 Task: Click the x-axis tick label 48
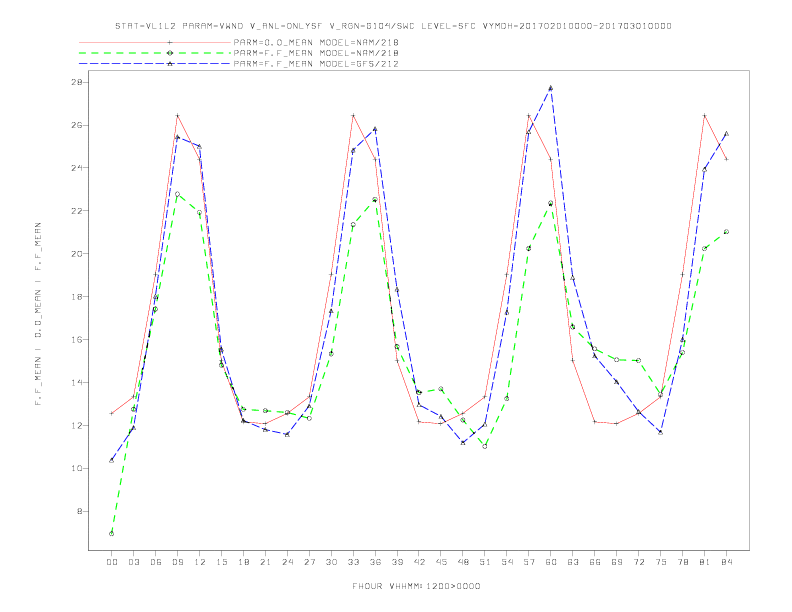click(463, 562)
